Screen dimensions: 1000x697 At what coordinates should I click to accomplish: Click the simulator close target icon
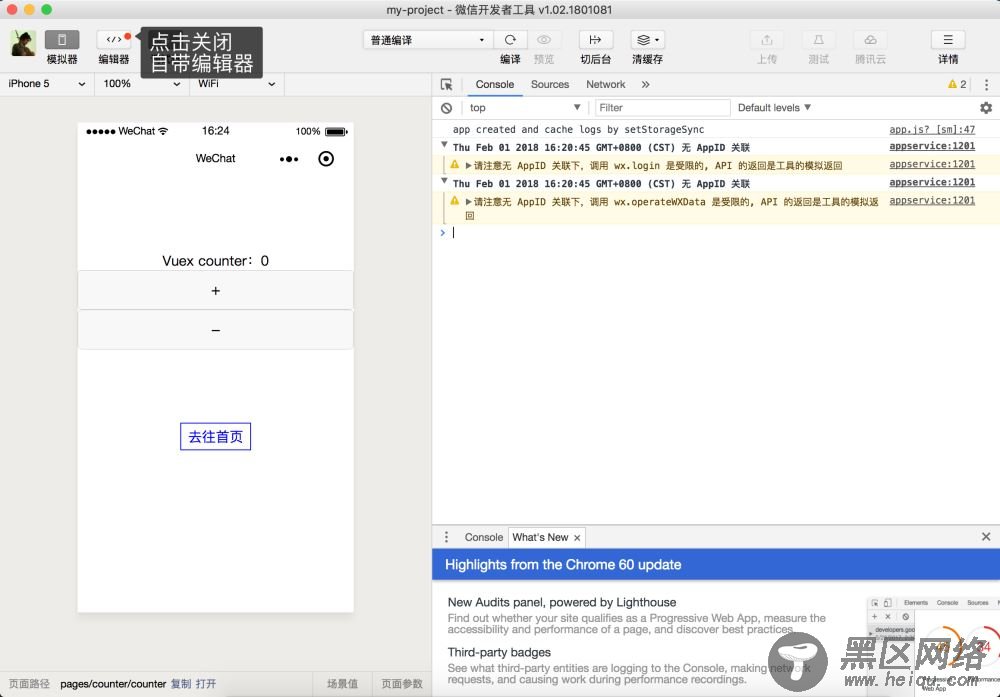tap(326, 159)
